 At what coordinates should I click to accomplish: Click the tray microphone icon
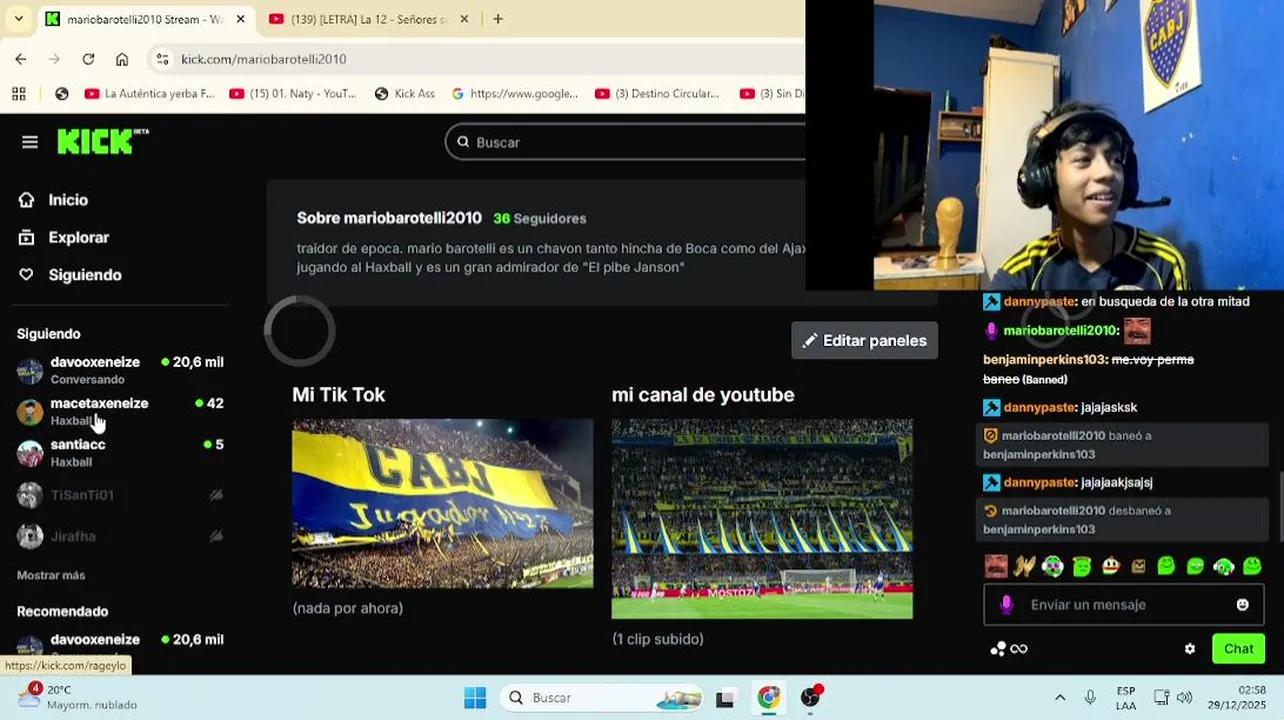pos(1090,697)
